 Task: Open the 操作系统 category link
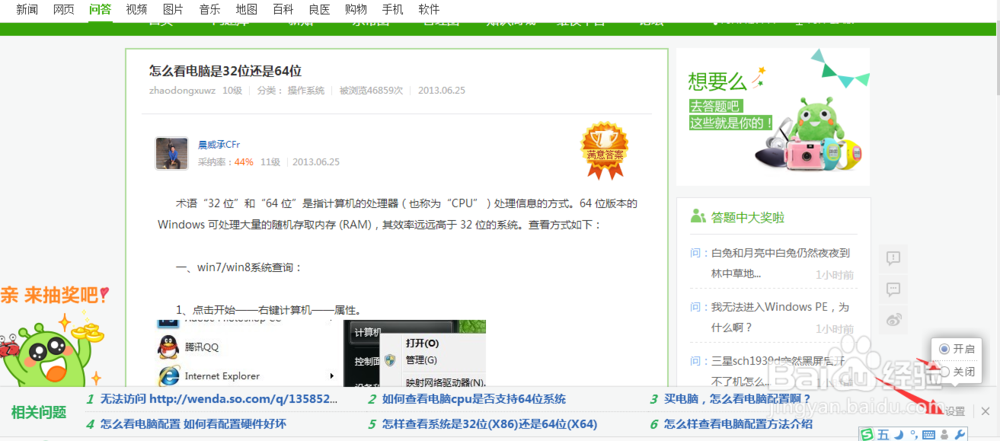306,91
